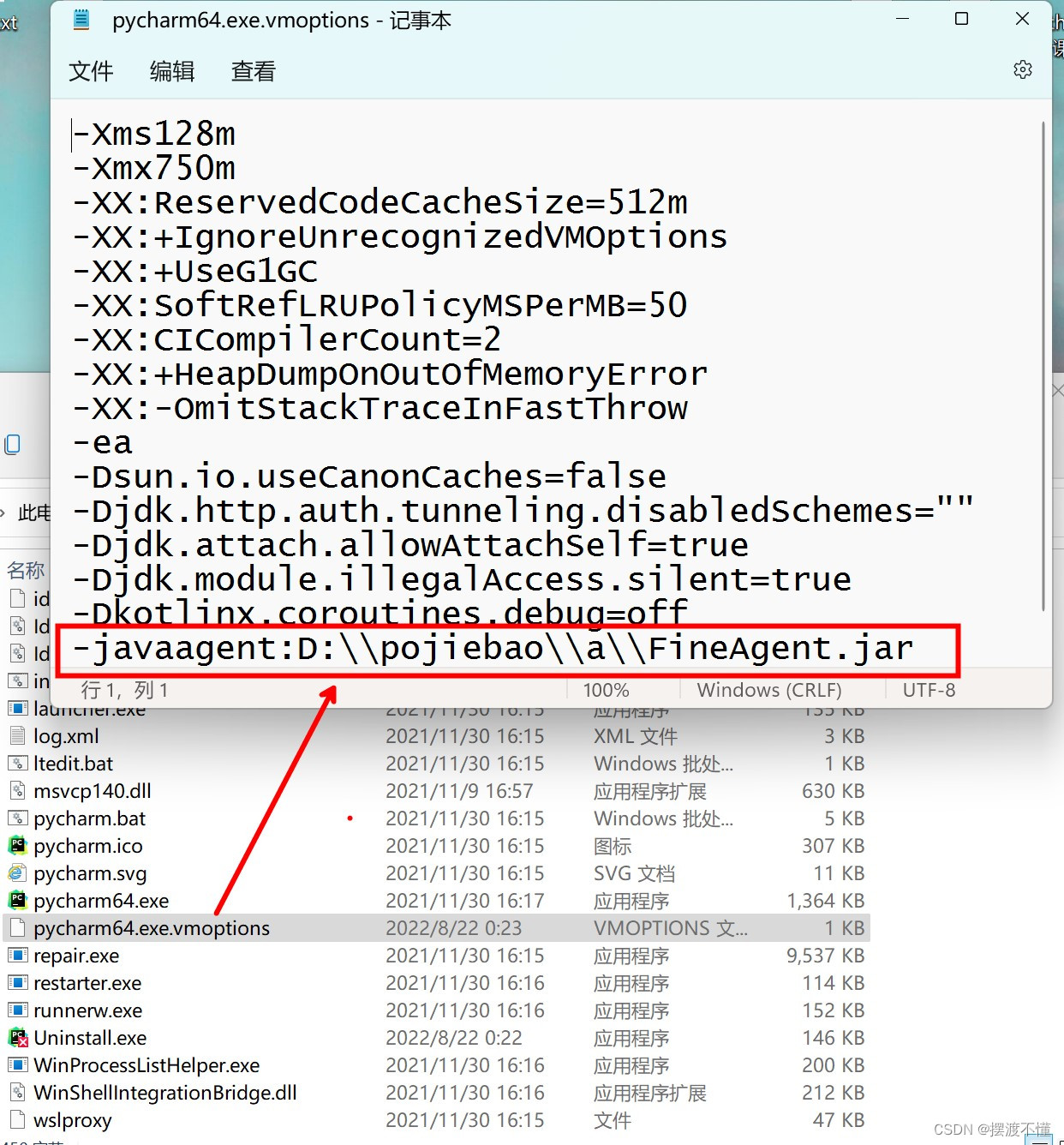Click UTF-8 encoding in status bar
1064x1145 pixels.
[929, 690]
